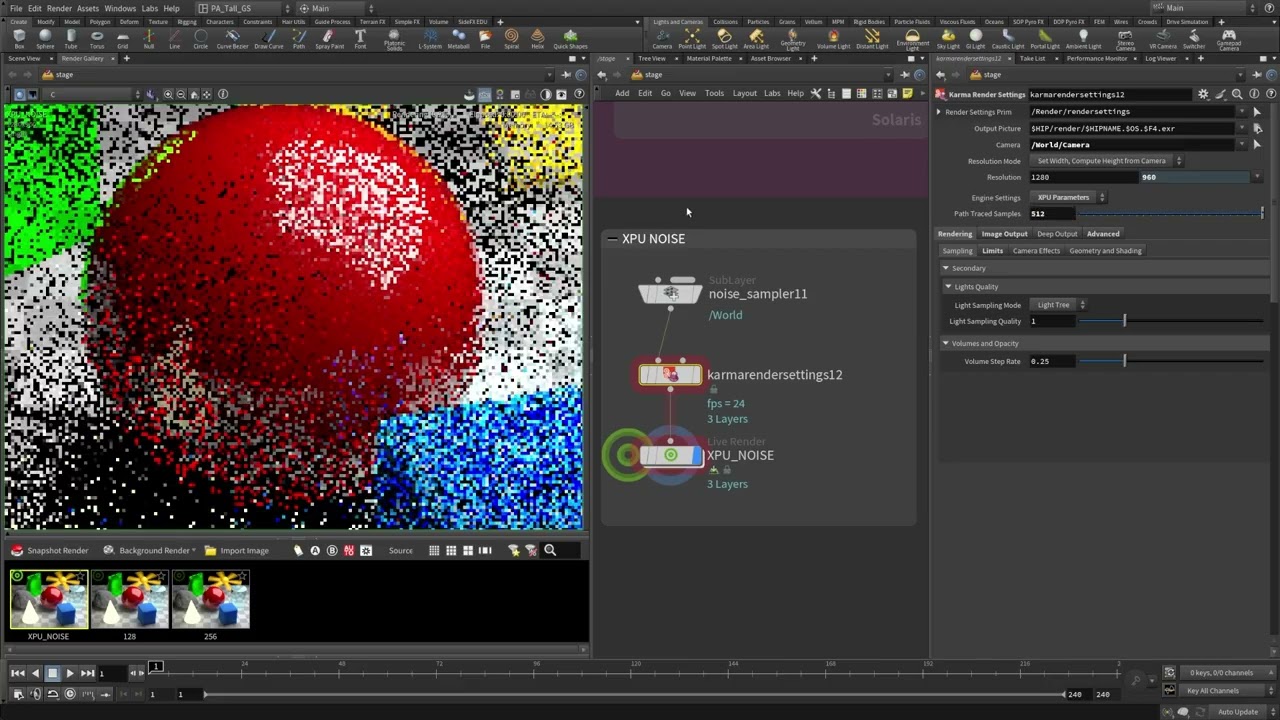Open the parameter pane gear settings icon
Image resolution: width=1280 pixels, height=720 pixels.
1203,94
